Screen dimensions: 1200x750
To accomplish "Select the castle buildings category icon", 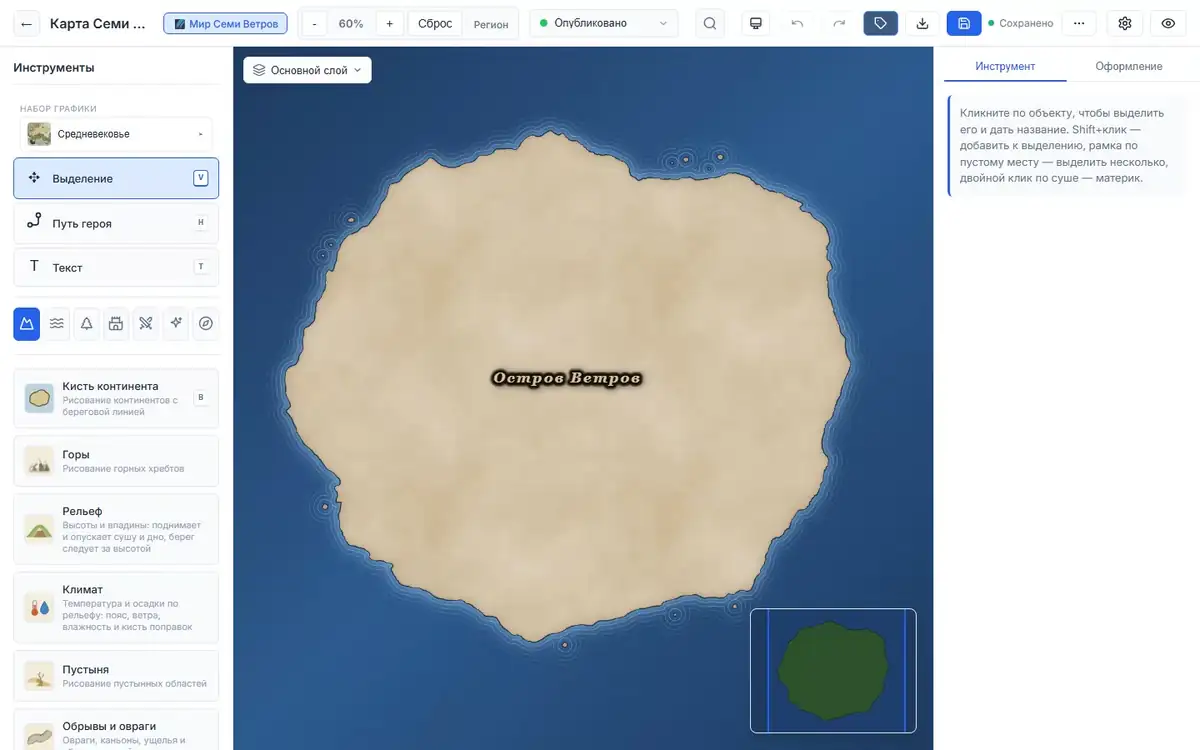I will [x=116, y=323].
